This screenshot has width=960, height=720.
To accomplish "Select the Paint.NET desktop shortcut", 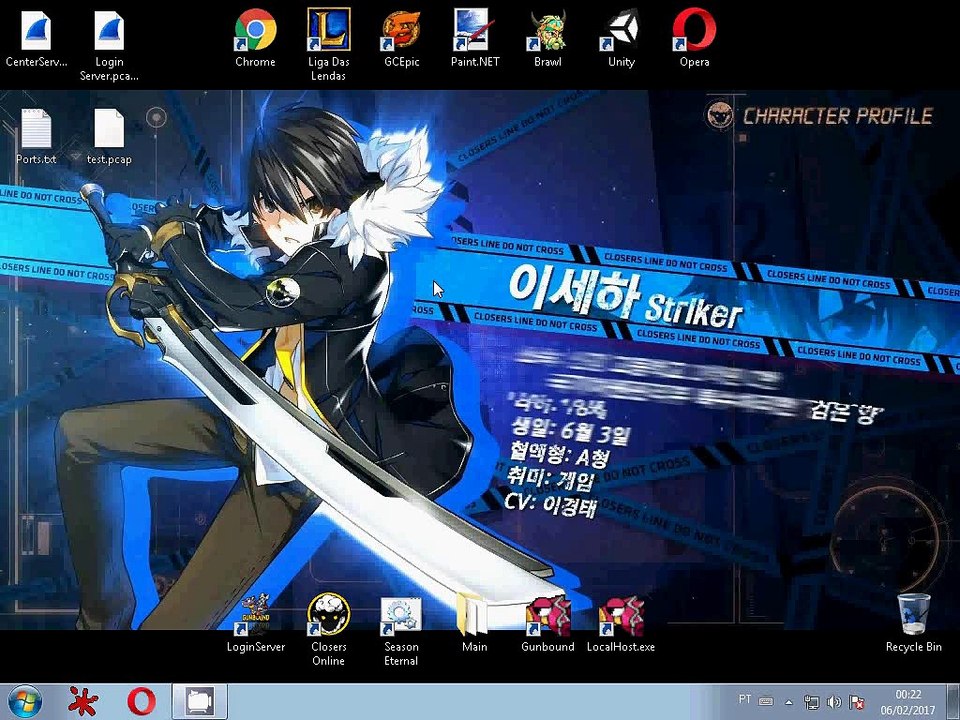I will 475,39.
